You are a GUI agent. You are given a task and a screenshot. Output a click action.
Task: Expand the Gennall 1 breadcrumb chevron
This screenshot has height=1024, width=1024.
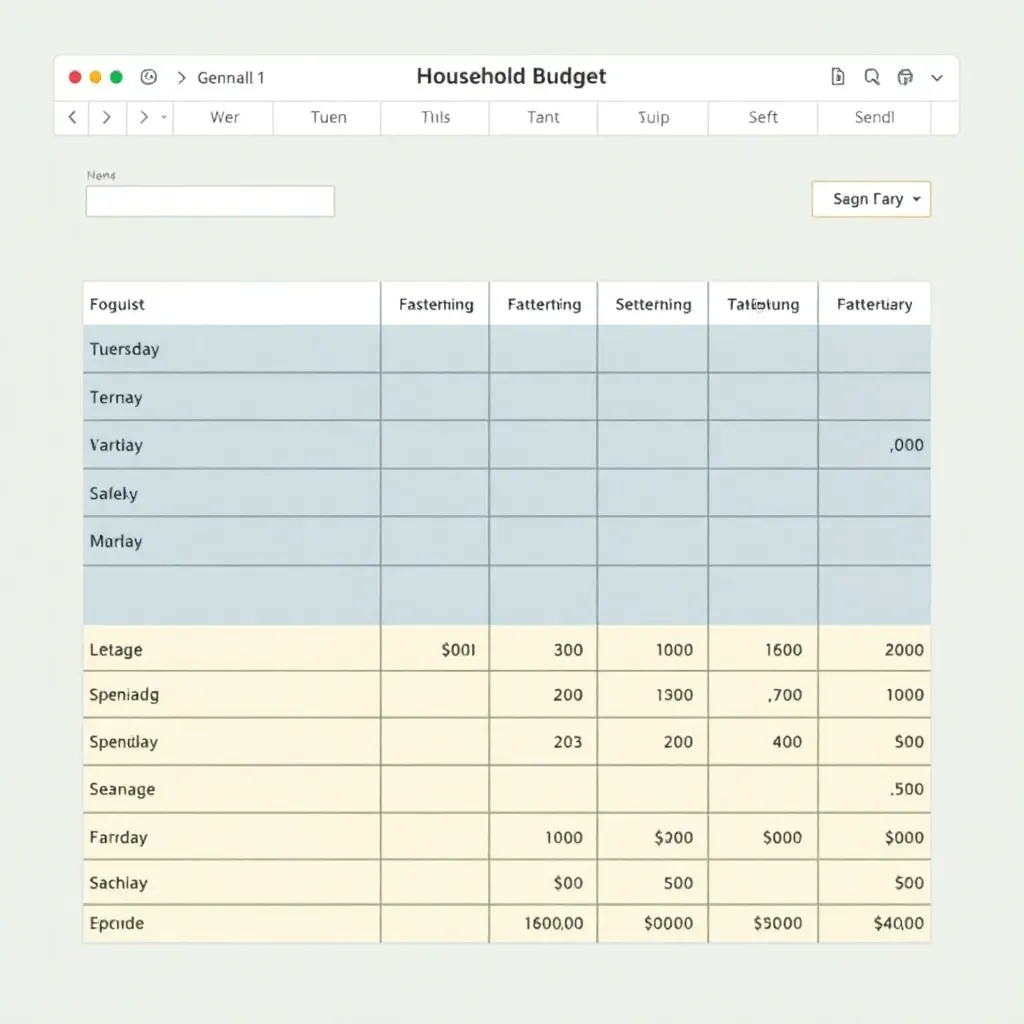[x=181, y=77]
